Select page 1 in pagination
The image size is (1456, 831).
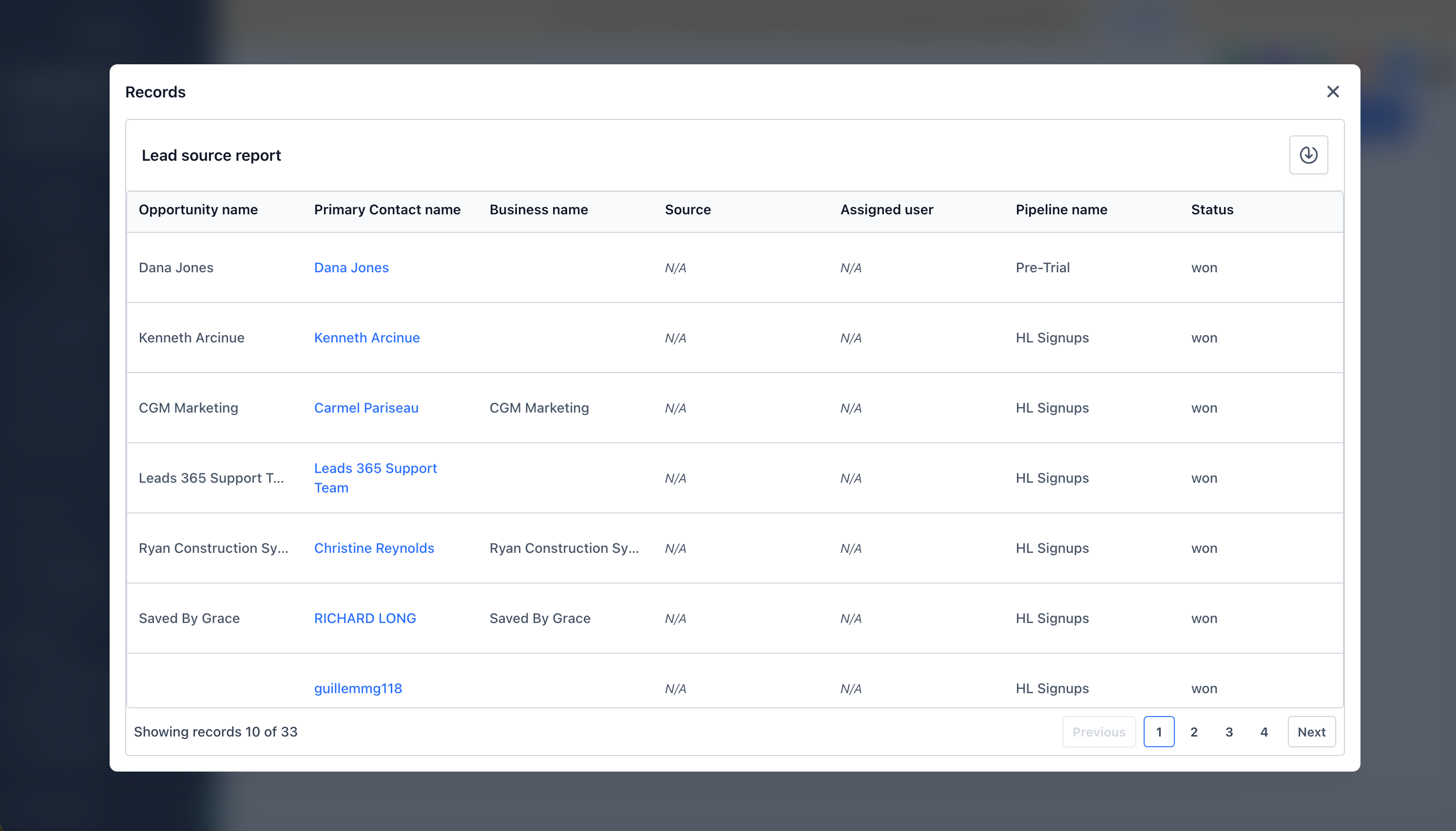point(1159,732)
